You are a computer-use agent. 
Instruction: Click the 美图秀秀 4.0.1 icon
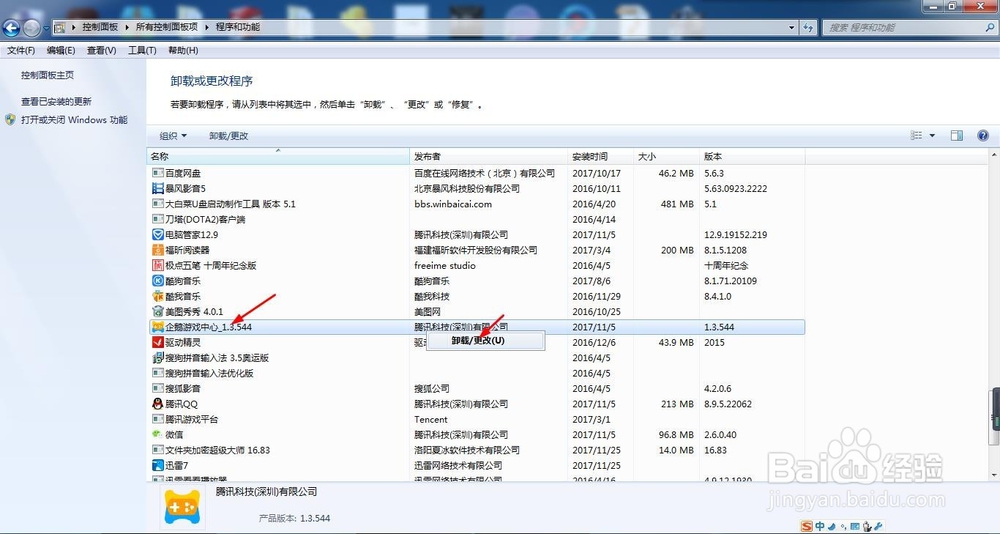158,312
